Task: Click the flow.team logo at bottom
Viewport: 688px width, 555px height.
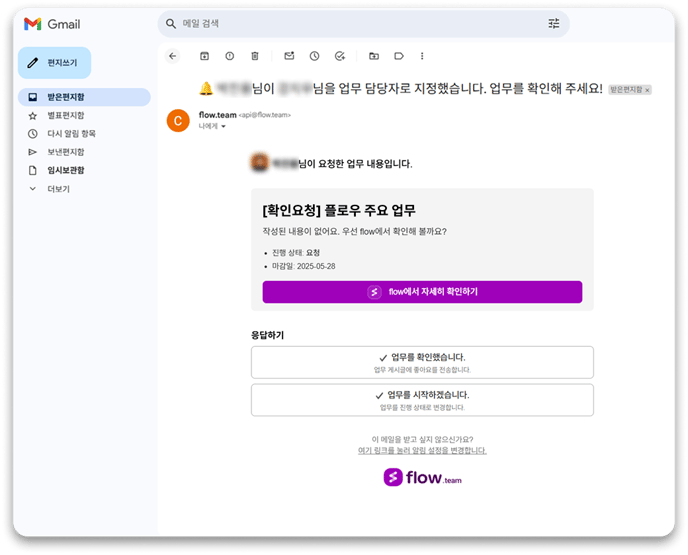Action: [x=422, y=477]
